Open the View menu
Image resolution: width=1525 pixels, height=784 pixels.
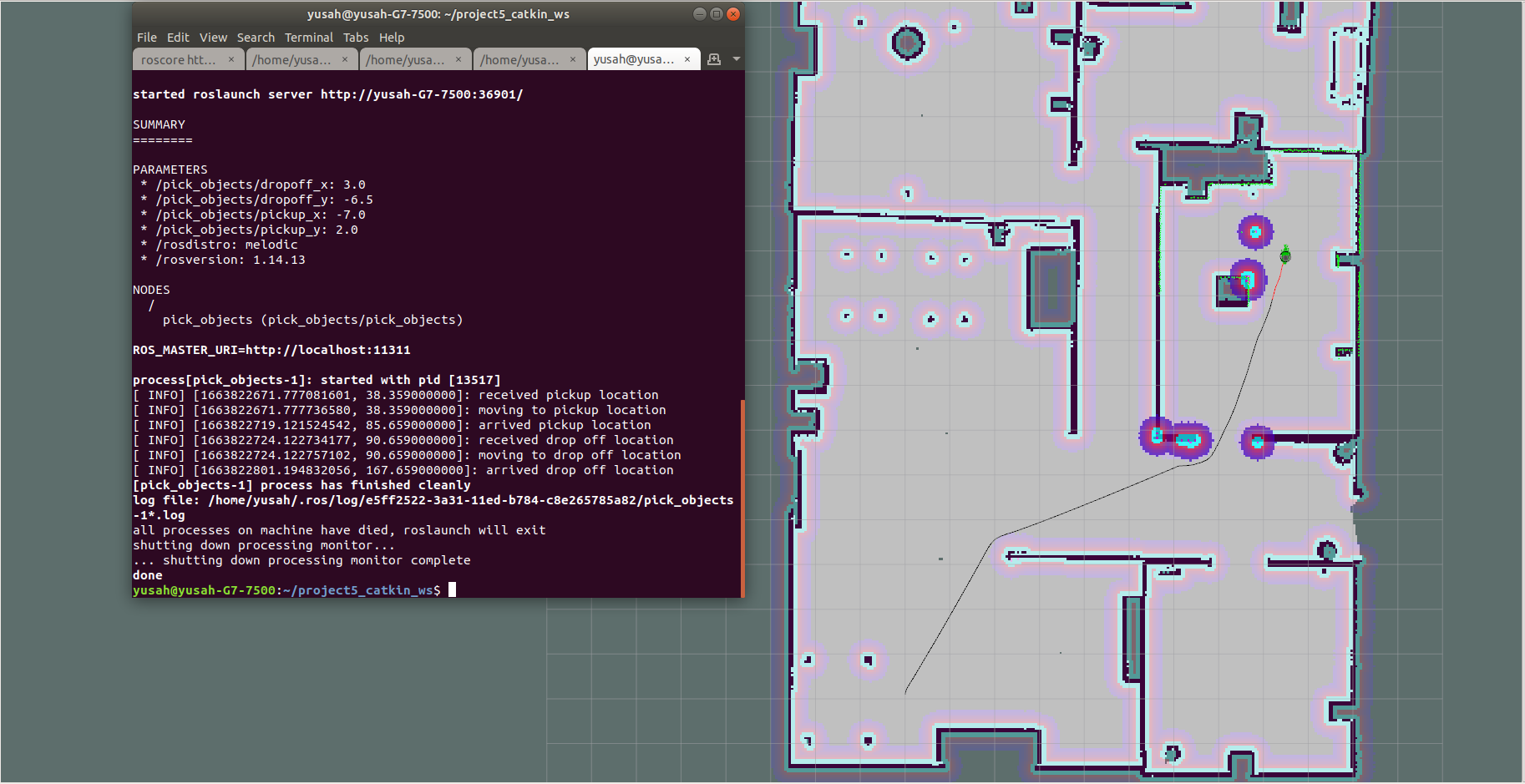tap(213, 38)
